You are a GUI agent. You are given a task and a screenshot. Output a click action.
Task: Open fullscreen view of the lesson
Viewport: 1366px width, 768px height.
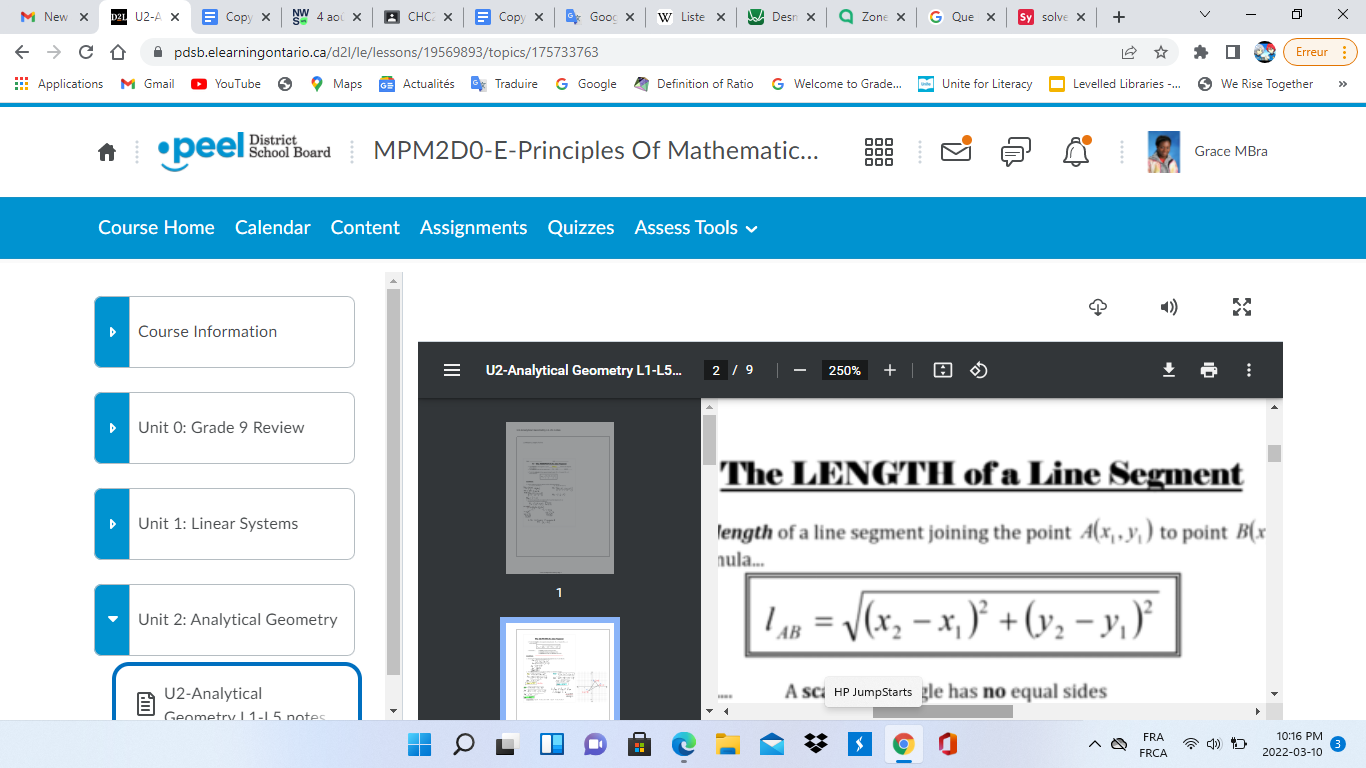tap(1242, 307)
